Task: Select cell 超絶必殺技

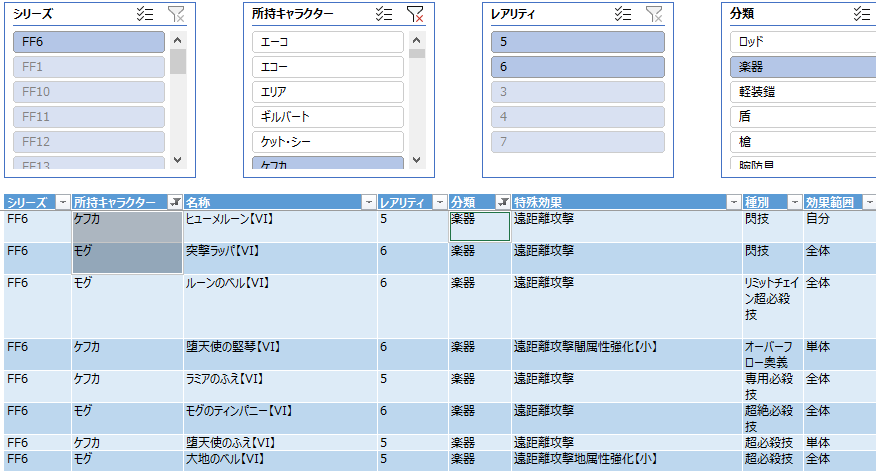Action: coord(773,418)
